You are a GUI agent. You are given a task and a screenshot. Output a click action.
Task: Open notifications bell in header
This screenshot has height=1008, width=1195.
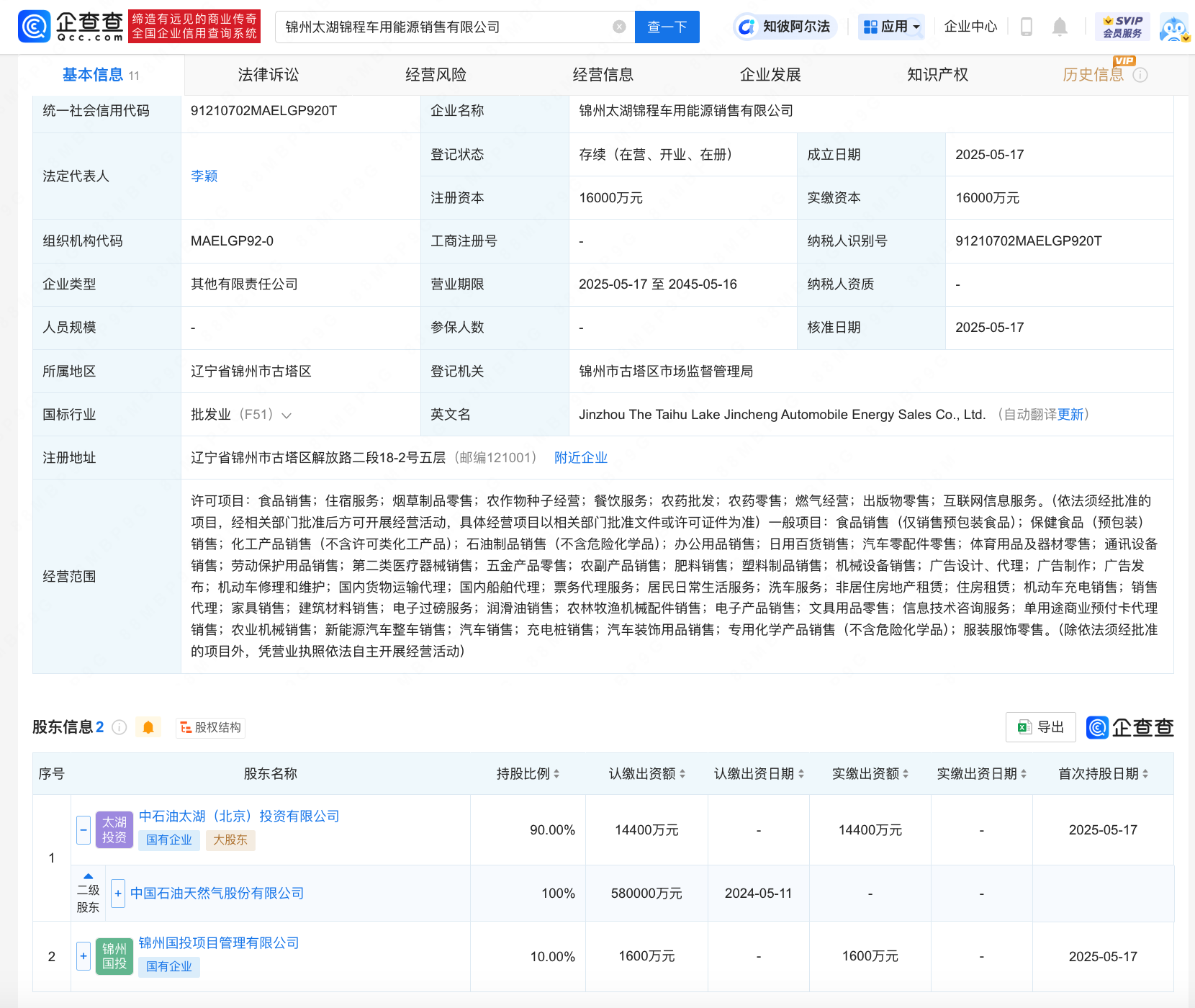[x=1060, y=27]
